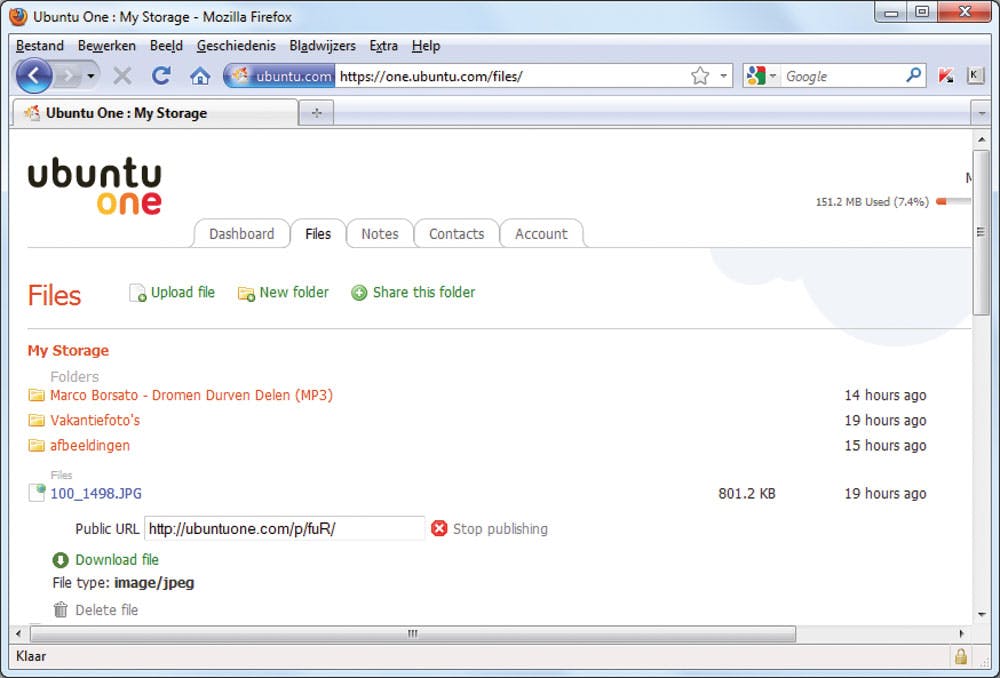Switch to the Notes tab
This screenshot has height=678, width=1000.
pos(379,233)
